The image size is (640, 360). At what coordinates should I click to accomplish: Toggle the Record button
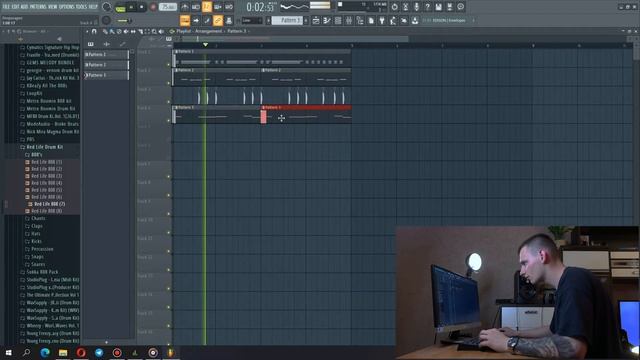tap(153, 7)
